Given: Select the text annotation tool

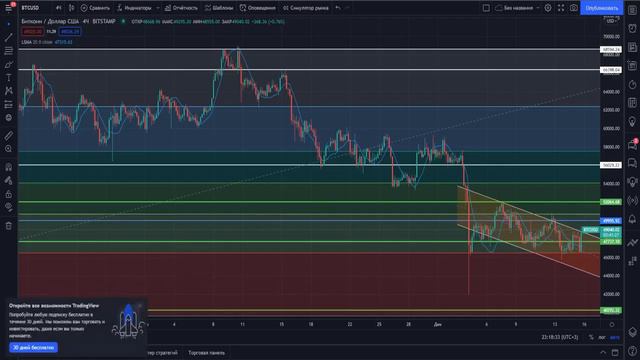Looking at the screenshot, I should 9,78.
